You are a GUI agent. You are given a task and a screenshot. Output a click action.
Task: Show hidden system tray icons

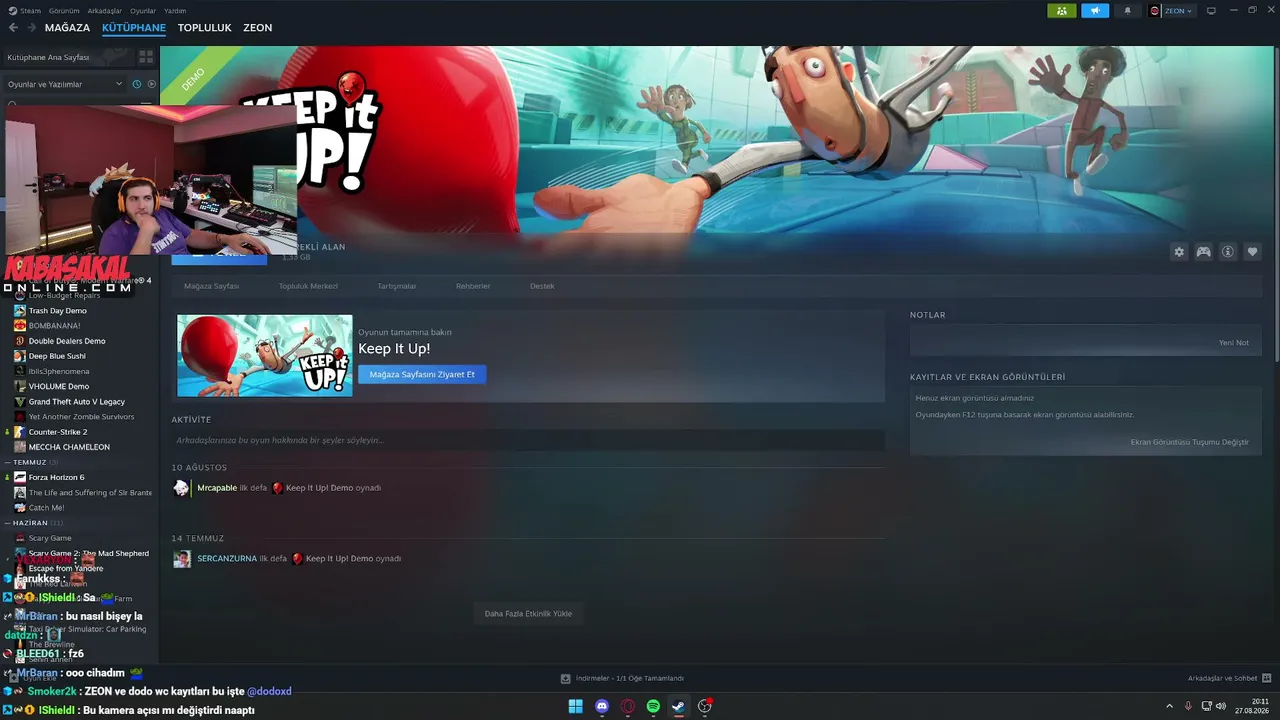(x=1169, y=706)
